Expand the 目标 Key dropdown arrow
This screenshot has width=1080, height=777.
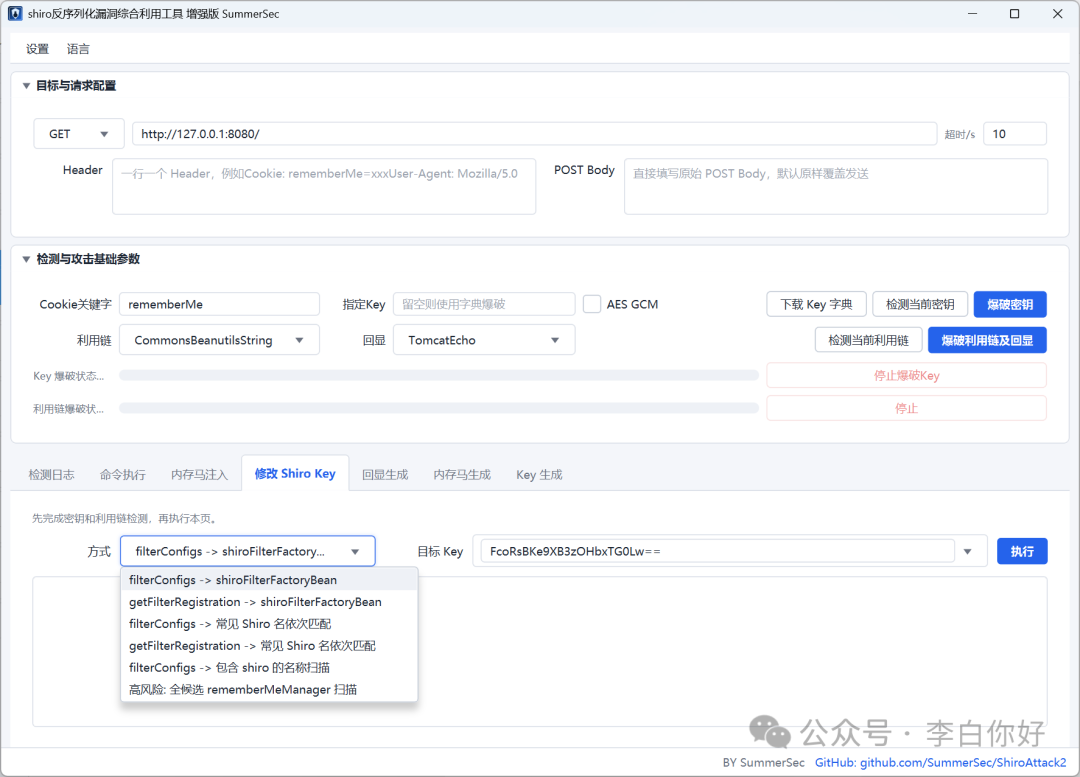click(968, 551)
